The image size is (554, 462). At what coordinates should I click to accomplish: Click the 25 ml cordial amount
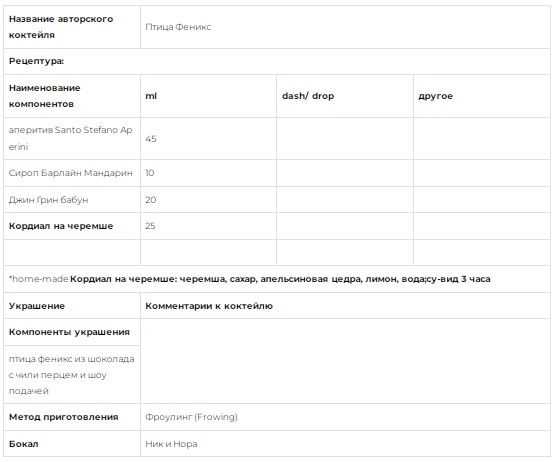pyautogui.click(x=150, y=226)
